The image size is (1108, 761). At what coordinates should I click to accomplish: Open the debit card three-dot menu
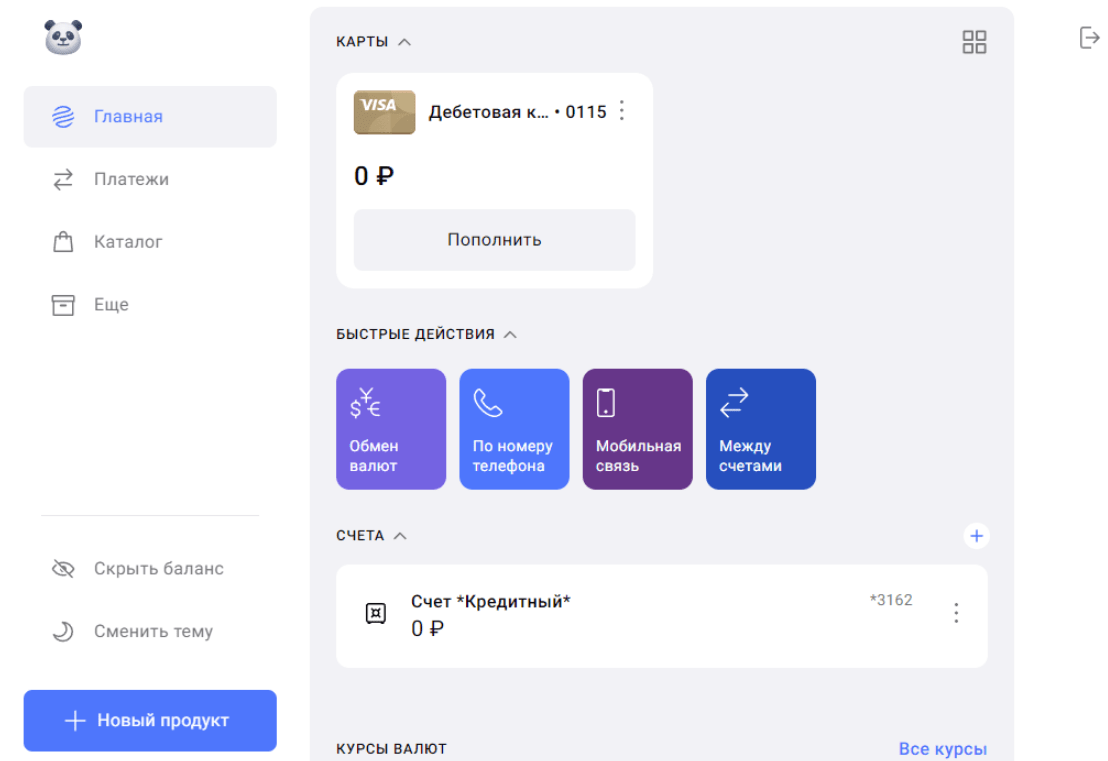pyautogui.click(x=622, y=111)
